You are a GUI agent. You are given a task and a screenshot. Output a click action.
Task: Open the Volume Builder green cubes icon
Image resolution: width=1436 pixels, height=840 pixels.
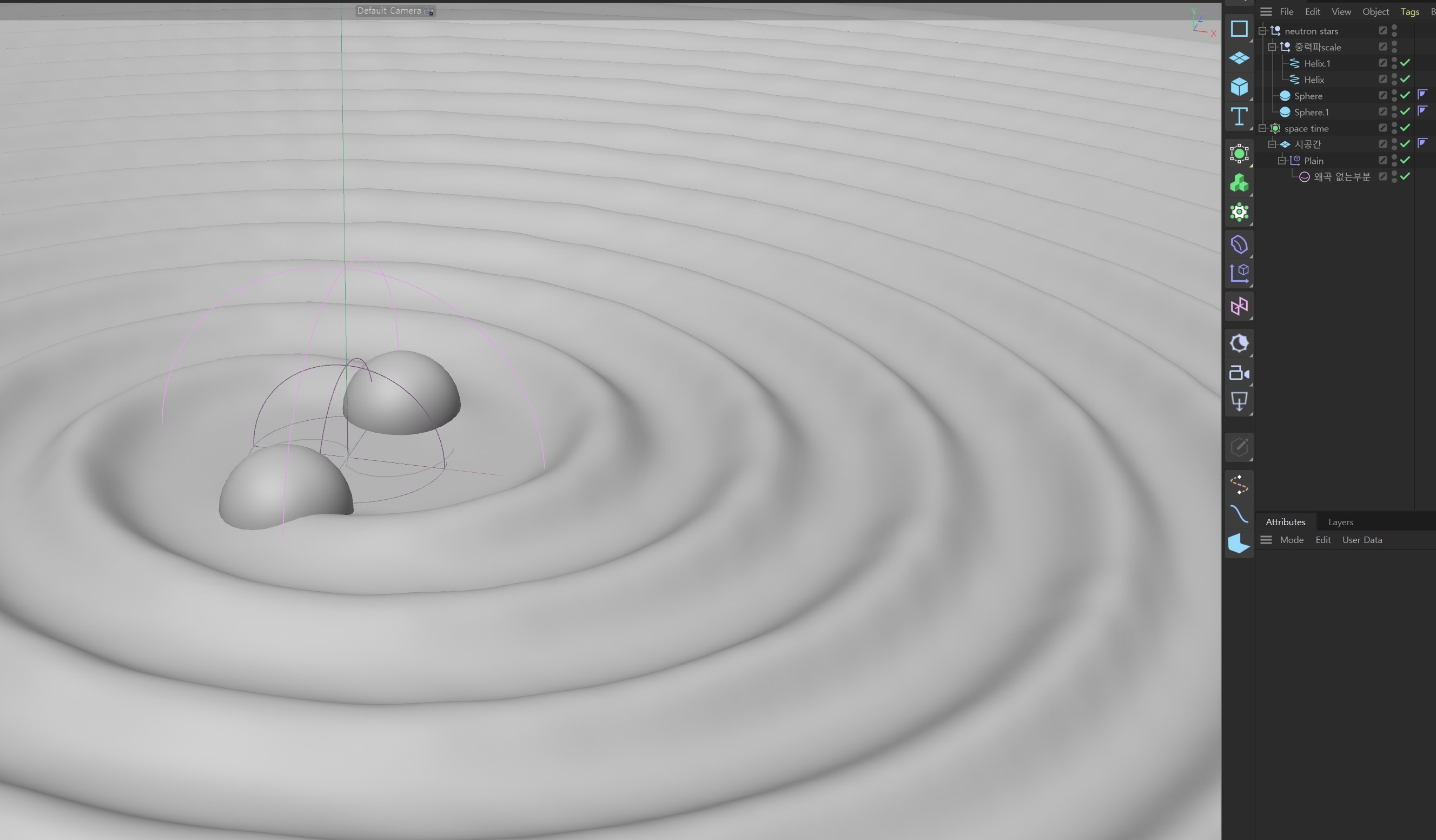point(1239,183)
